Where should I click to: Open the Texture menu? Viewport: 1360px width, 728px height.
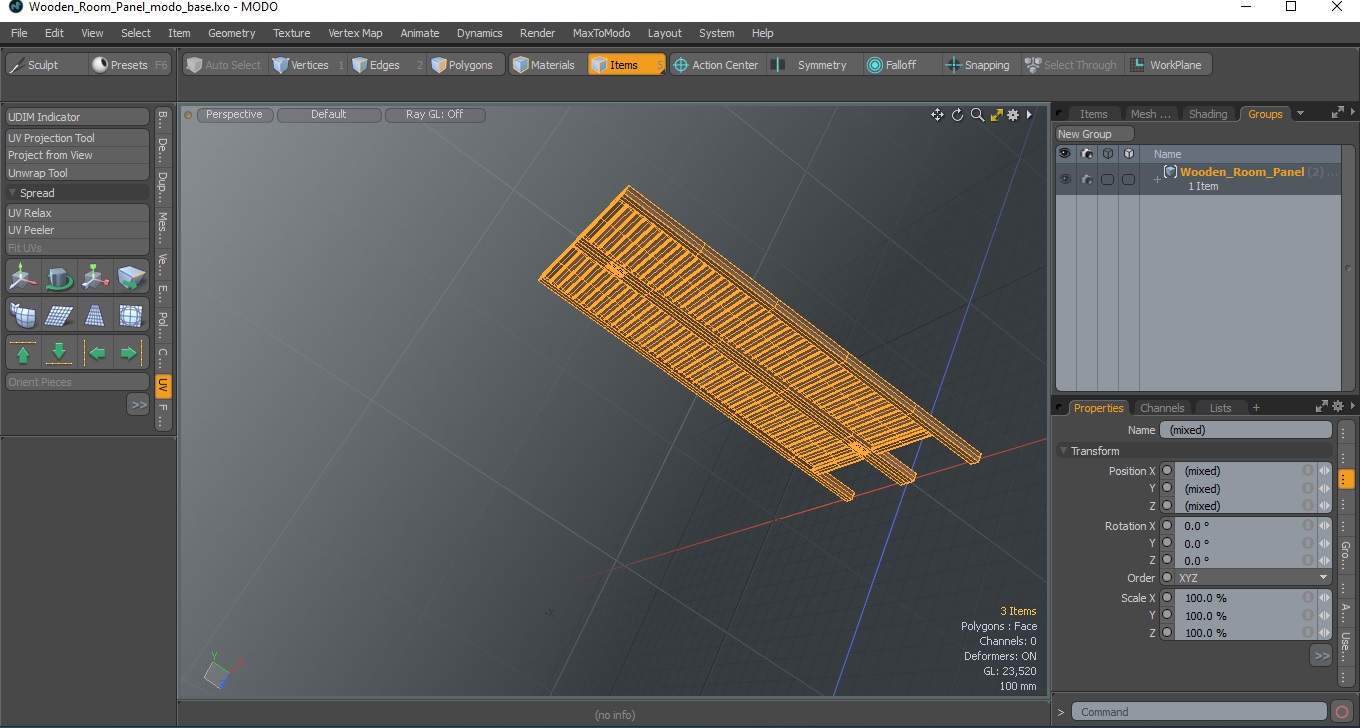[x=291, y=33]
